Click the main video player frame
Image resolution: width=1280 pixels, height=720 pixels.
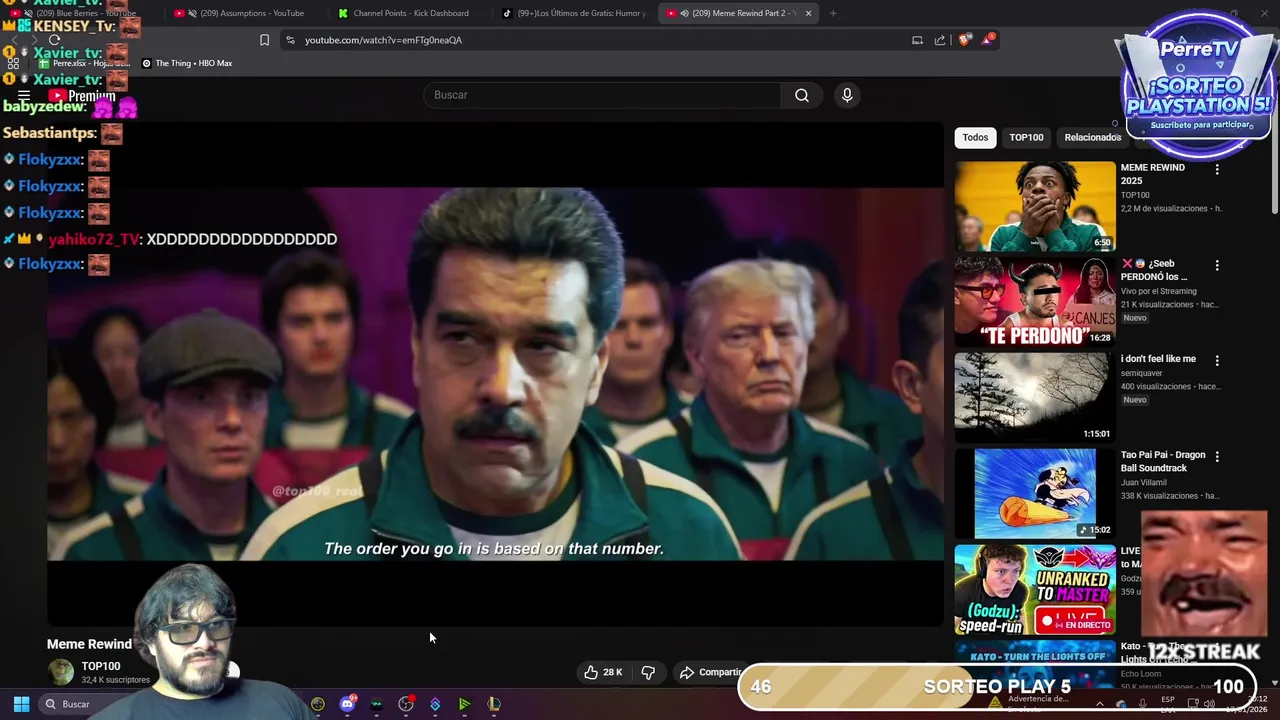[495, 374]
